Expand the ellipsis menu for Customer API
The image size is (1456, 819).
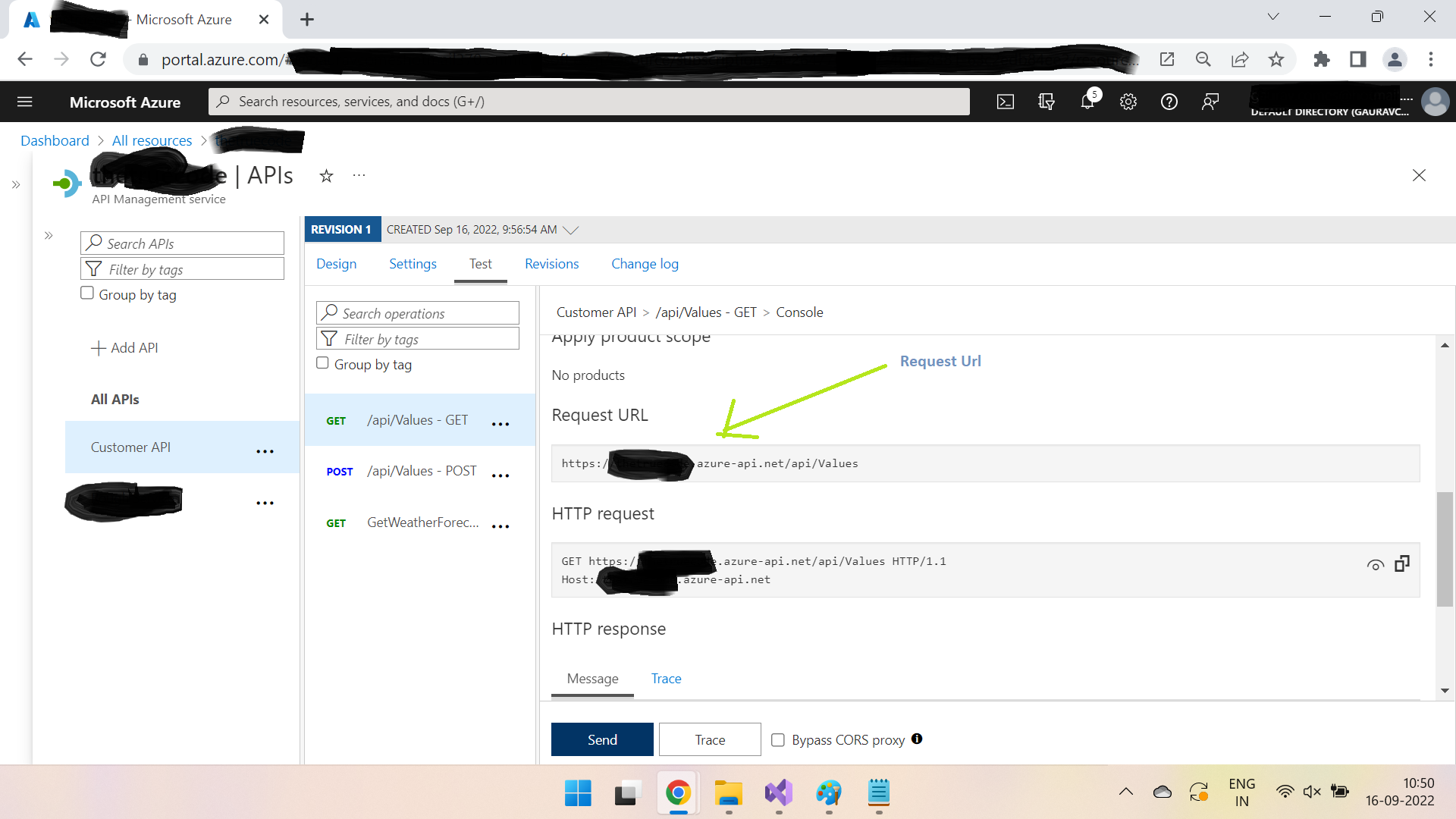click(x=265, y=451)
